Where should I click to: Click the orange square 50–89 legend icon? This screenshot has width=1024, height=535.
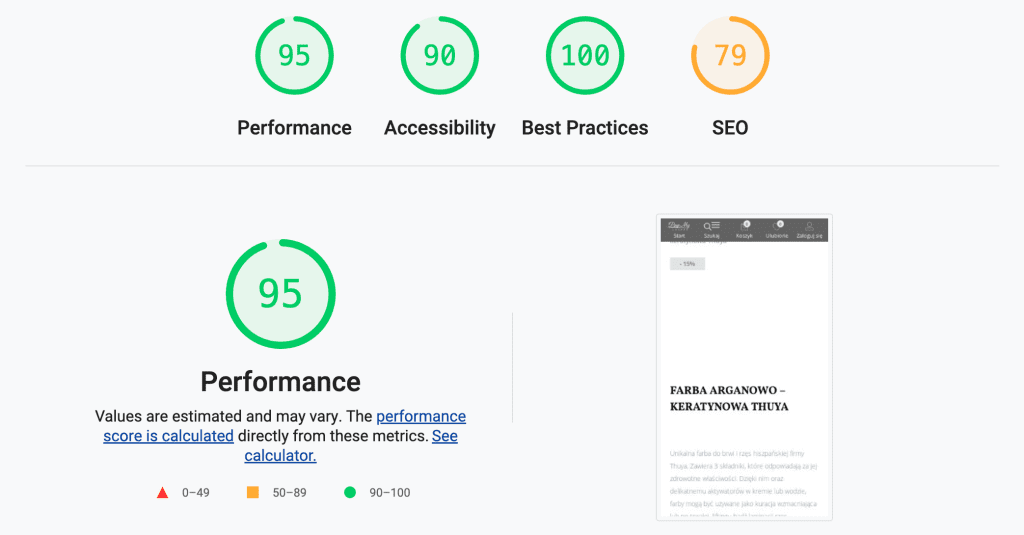pos(253,493)
